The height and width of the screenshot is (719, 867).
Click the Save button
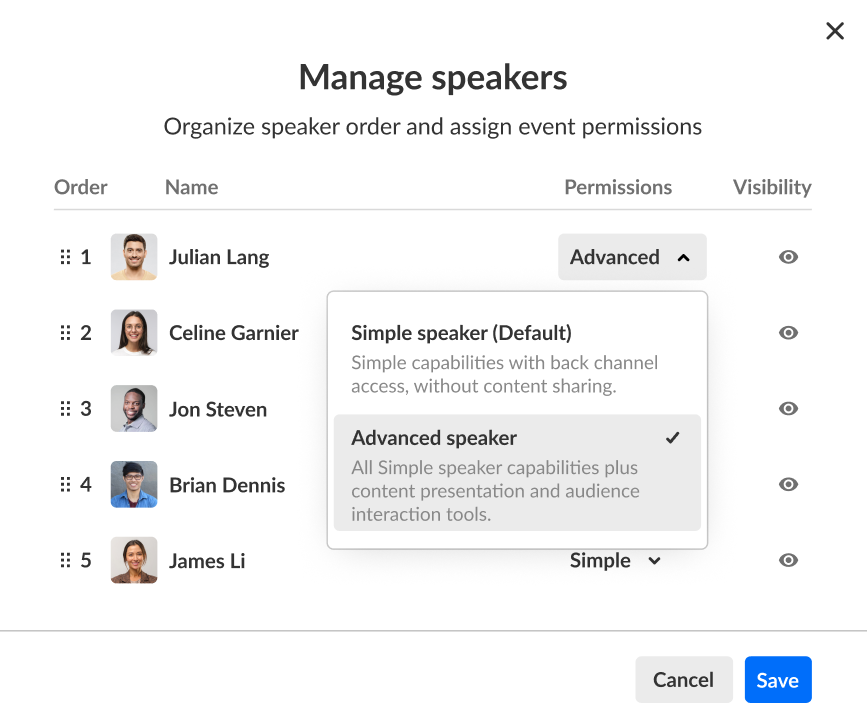pyautogui.click(x=778, y=680)
